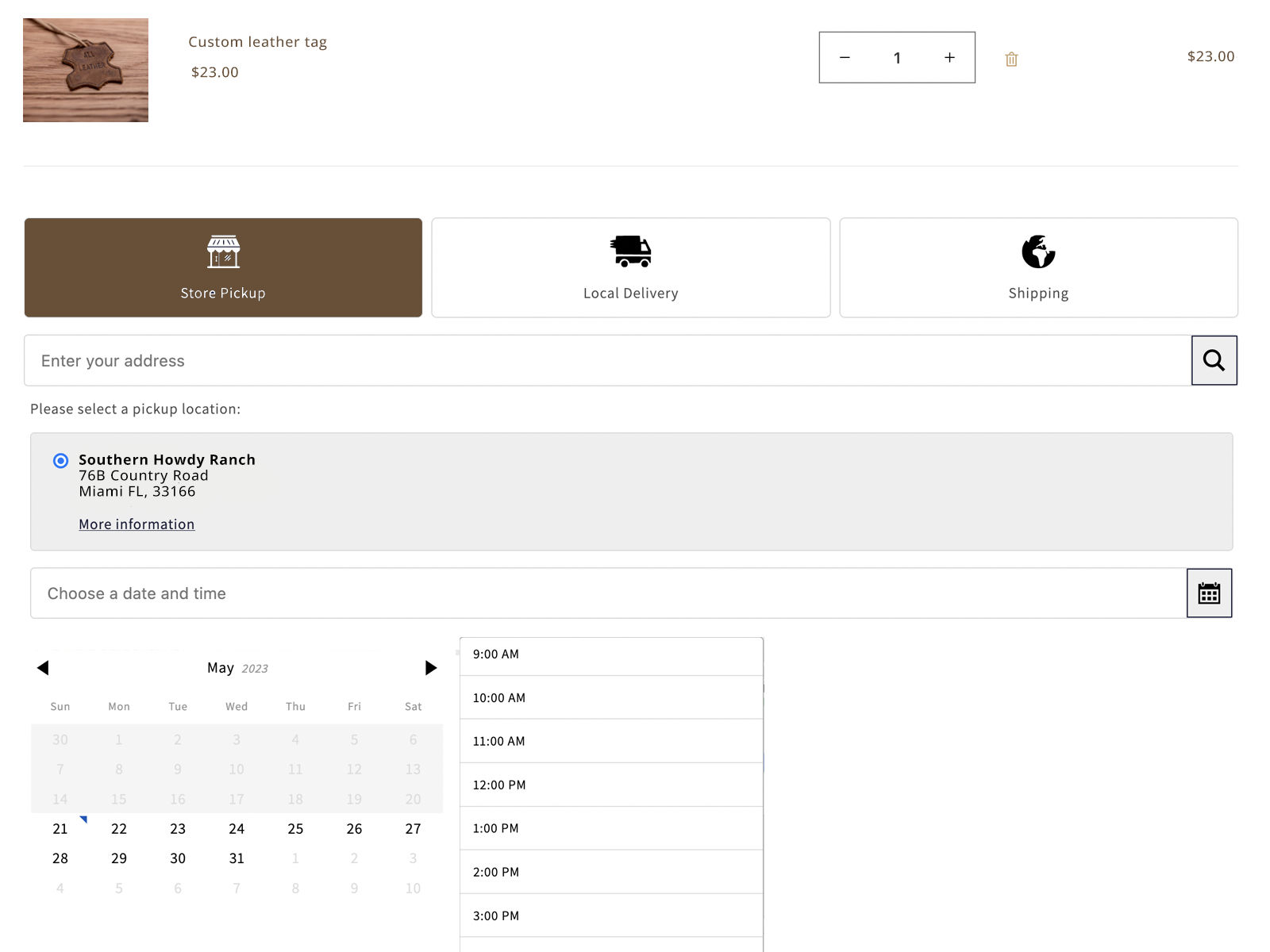This screenshot has height=952, width=1270.
Task: Increase quantity with the plus icon
Action: coord(949,58)
